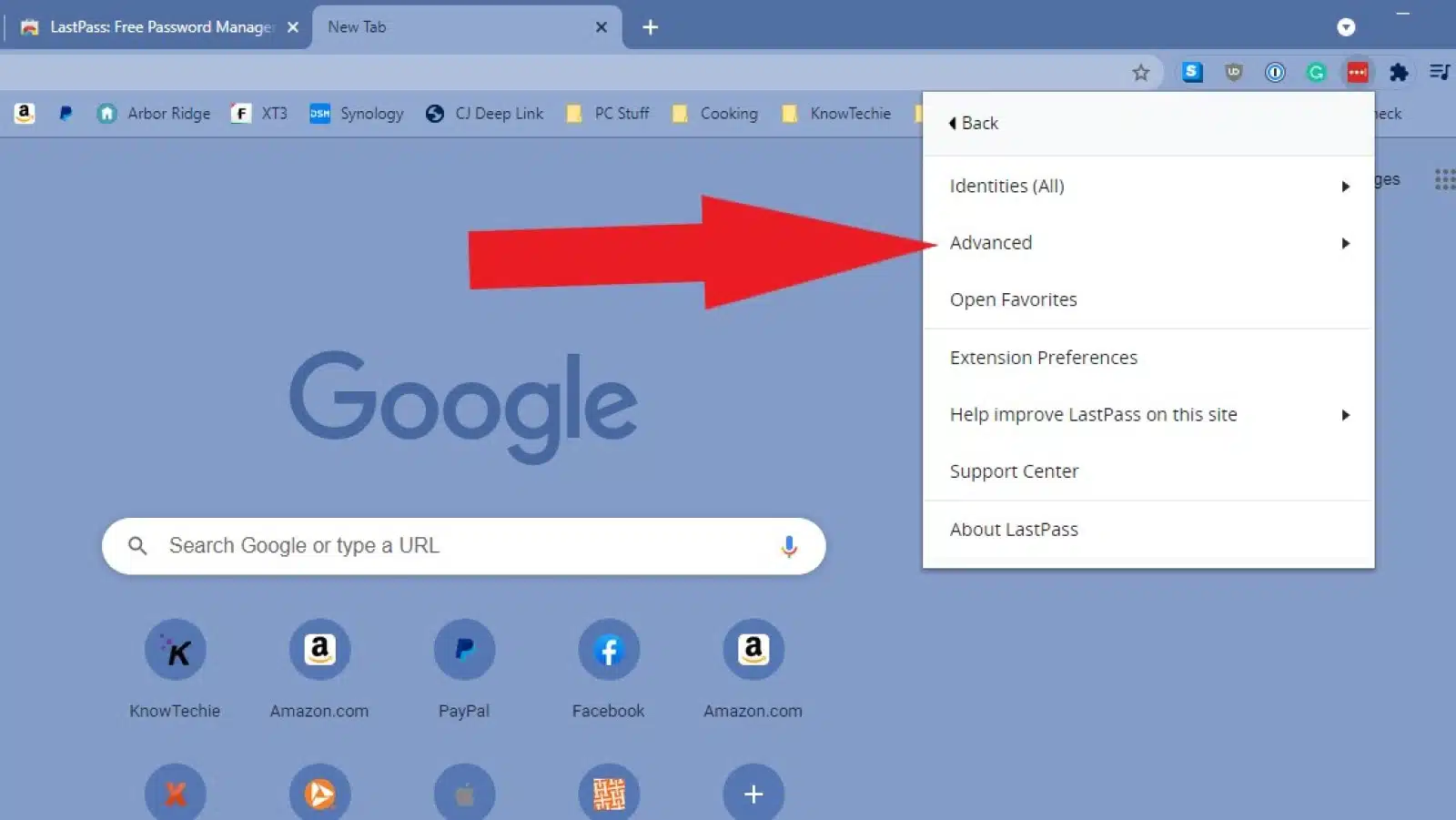The height and width of the screenshot is (820, 1456).
Task: Select Extension Preferences in the menu
Action: [1043, 357]
